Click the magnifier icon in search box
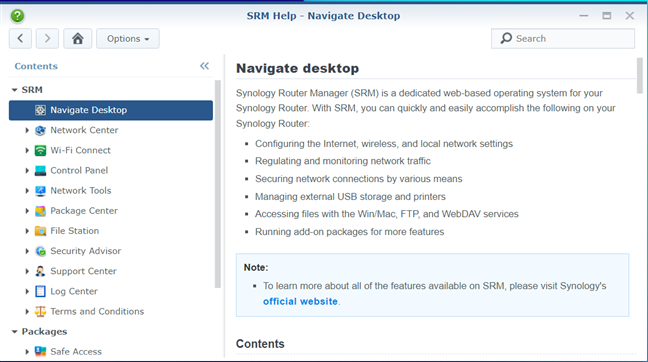This screenshot has width=648, height=362. click(506, 38)
